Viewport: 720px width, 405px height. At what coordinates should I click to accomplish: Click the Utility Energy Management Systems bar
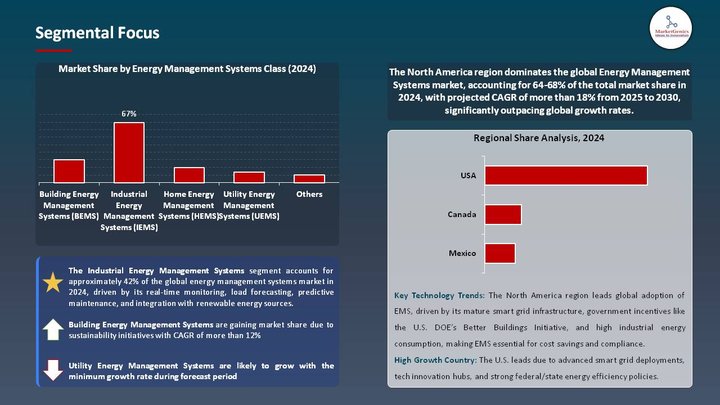point(249,177)
